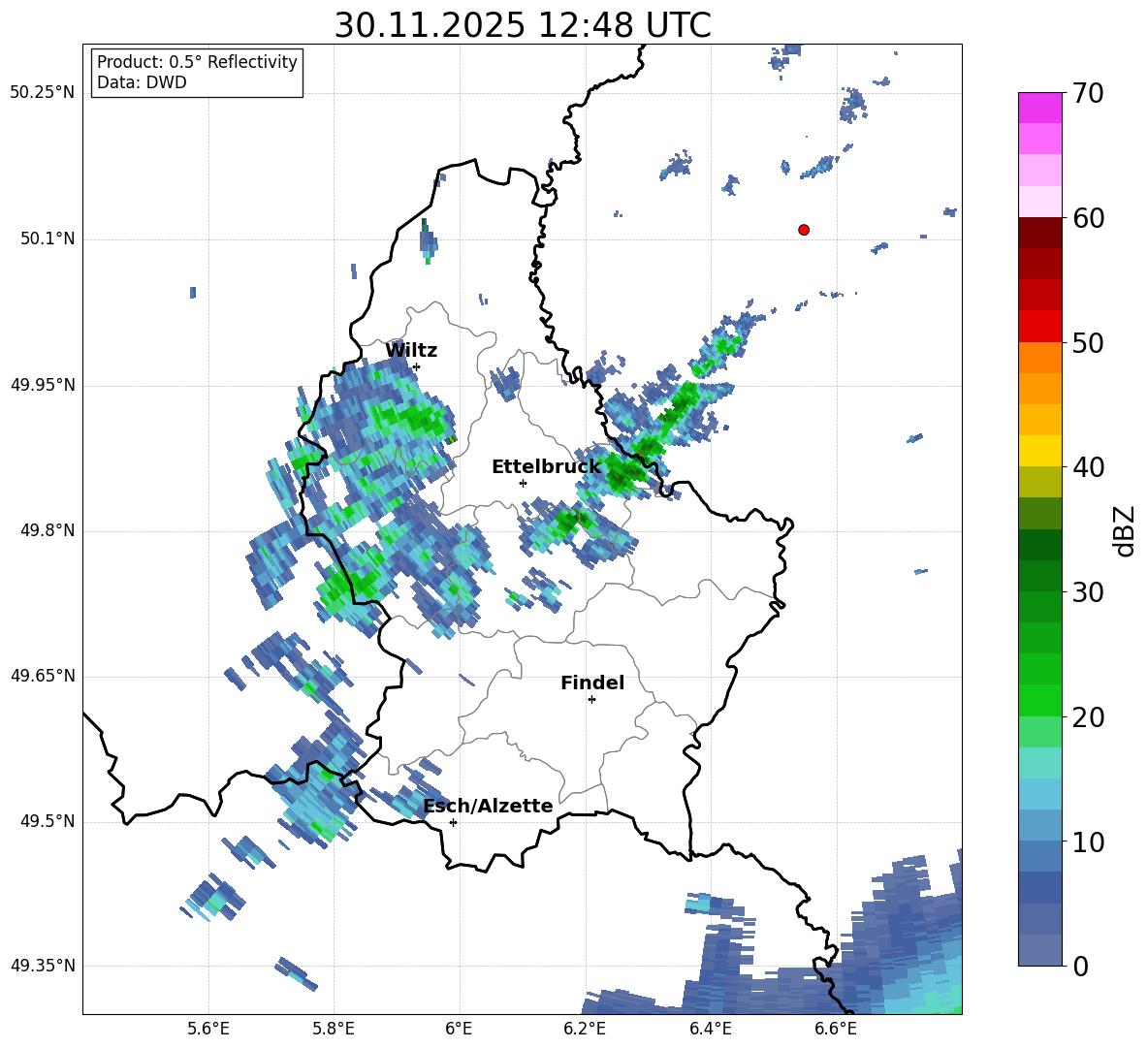Click the Product: 0.5° Reflectivity text
This screenshot has width=1148, height=1048.
pos(197,61)
